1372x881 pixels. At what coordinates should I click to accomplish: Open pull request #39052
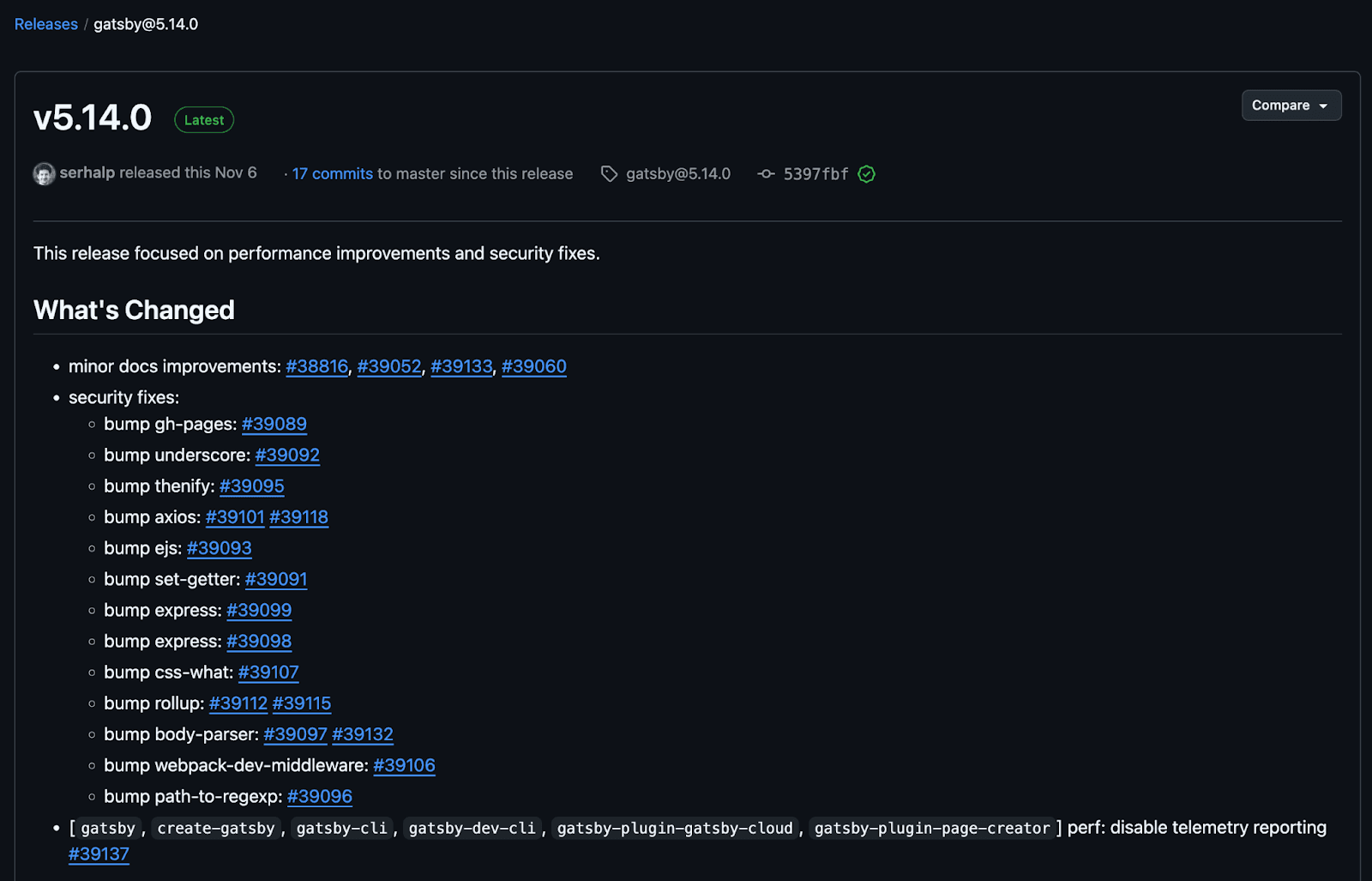tap(389, 366)
